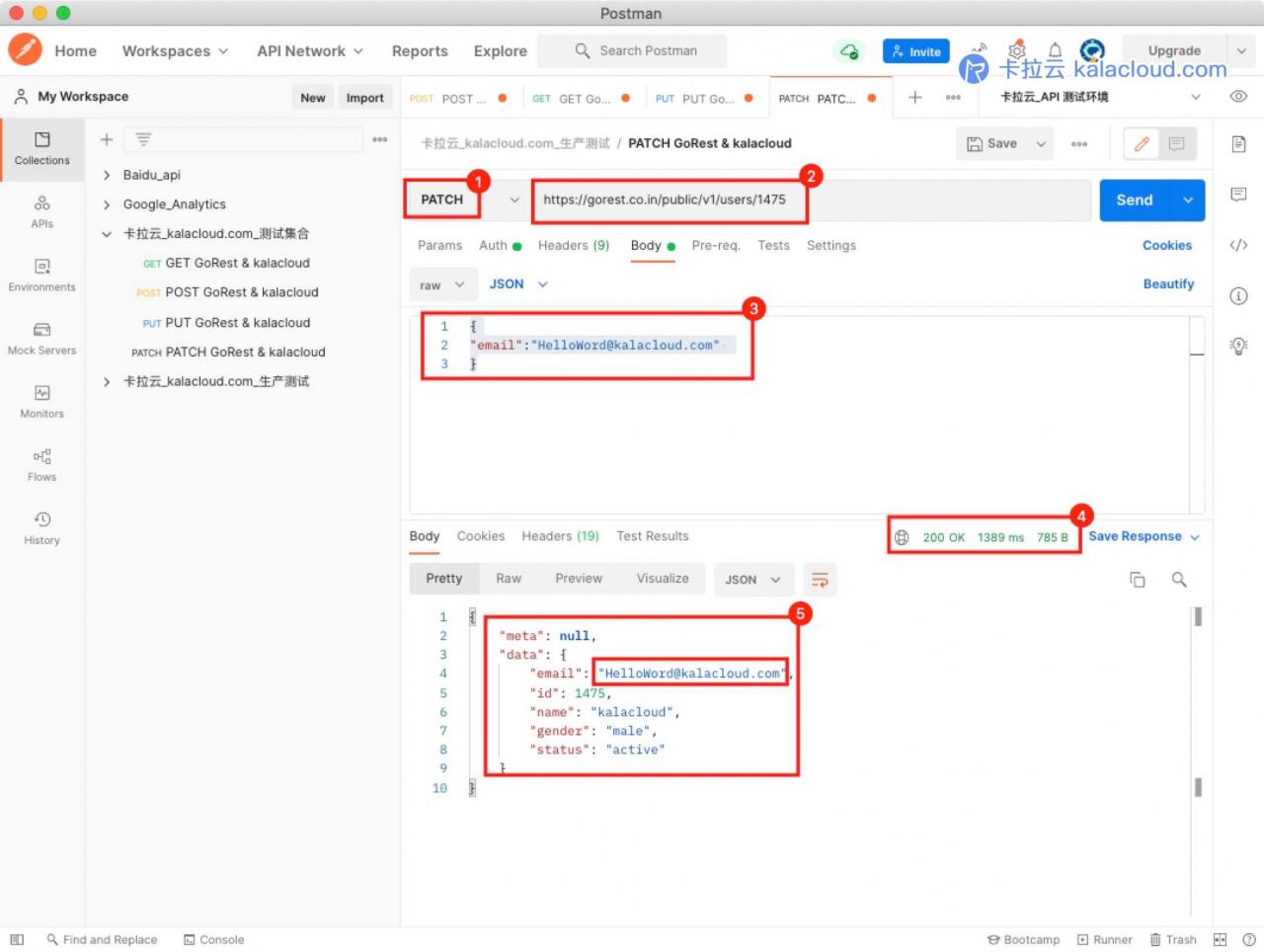This screenshot has height=952, width=1264.
Task: Click the Send button
Action: click(1135, 200)
